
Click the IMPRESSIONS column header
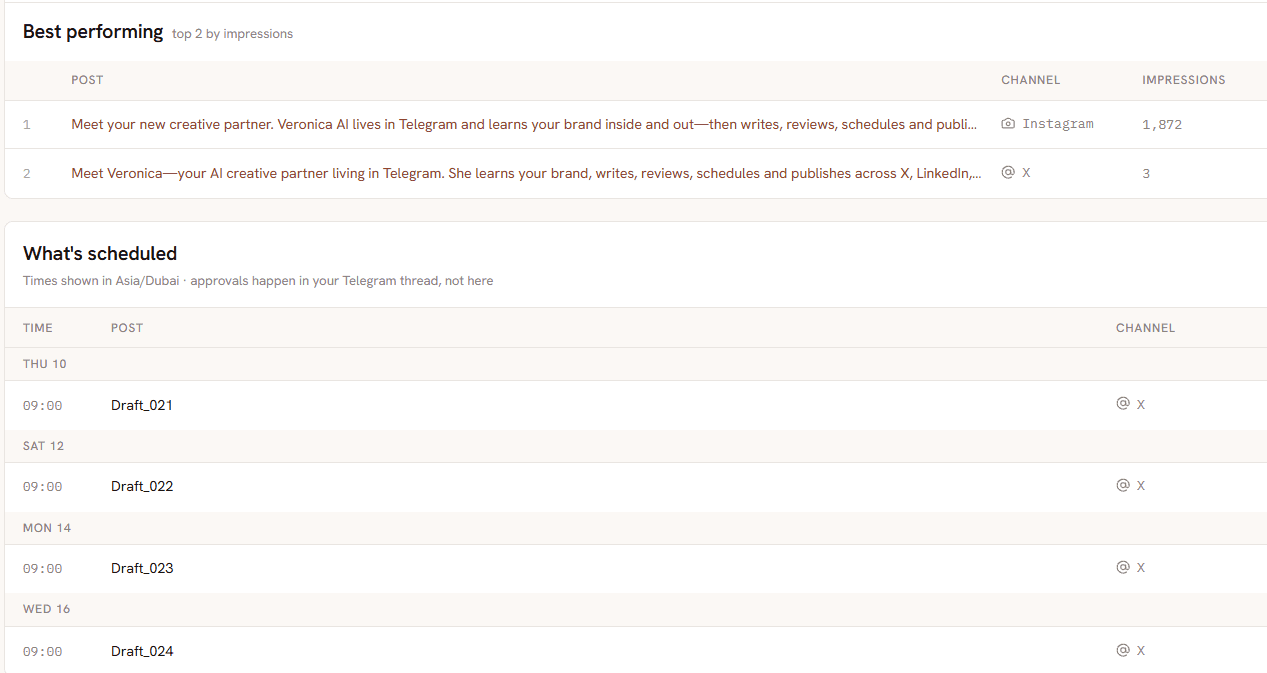click(x=1183, y=80)
